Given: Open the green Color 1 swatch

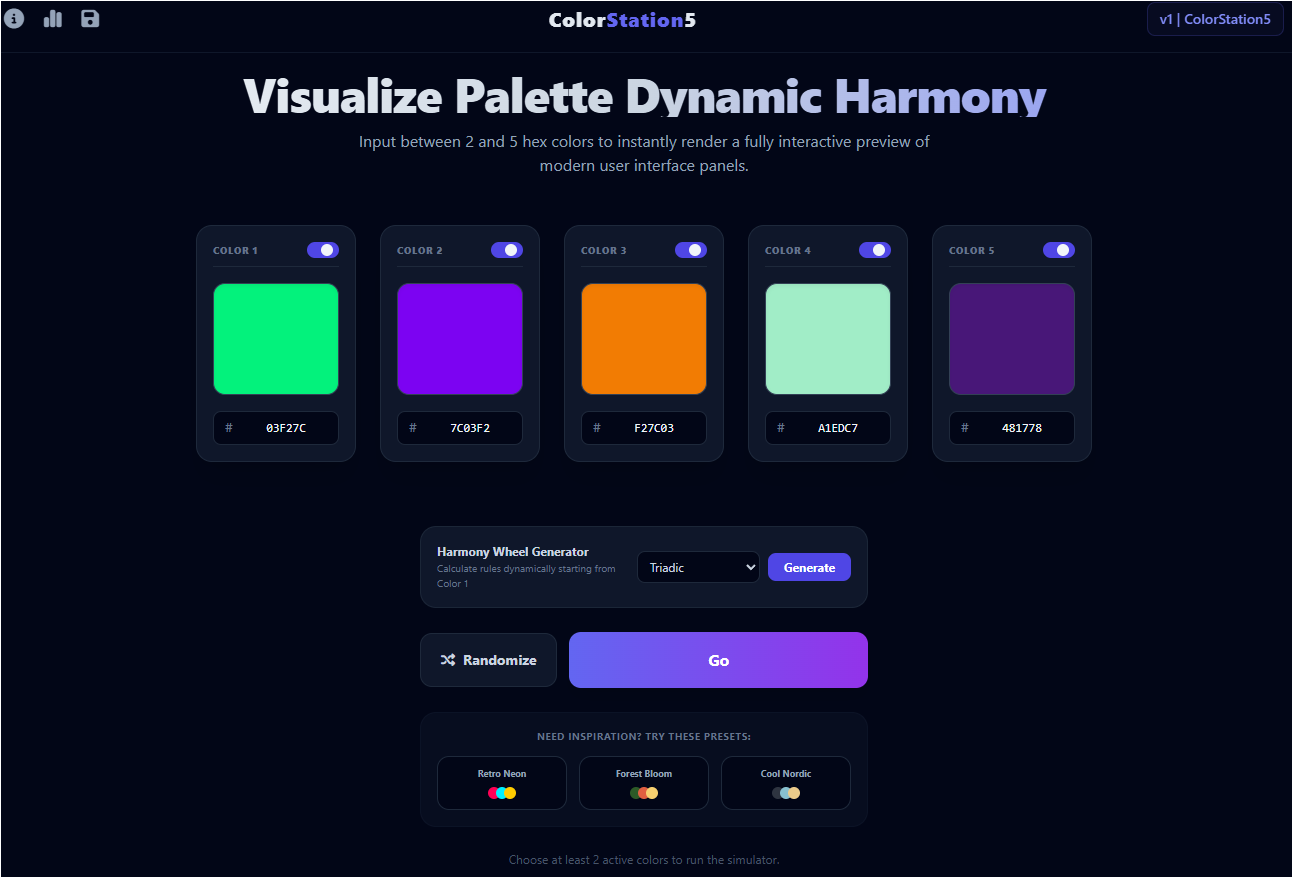Looking at the screenshot, I should [x=276, y=339].
